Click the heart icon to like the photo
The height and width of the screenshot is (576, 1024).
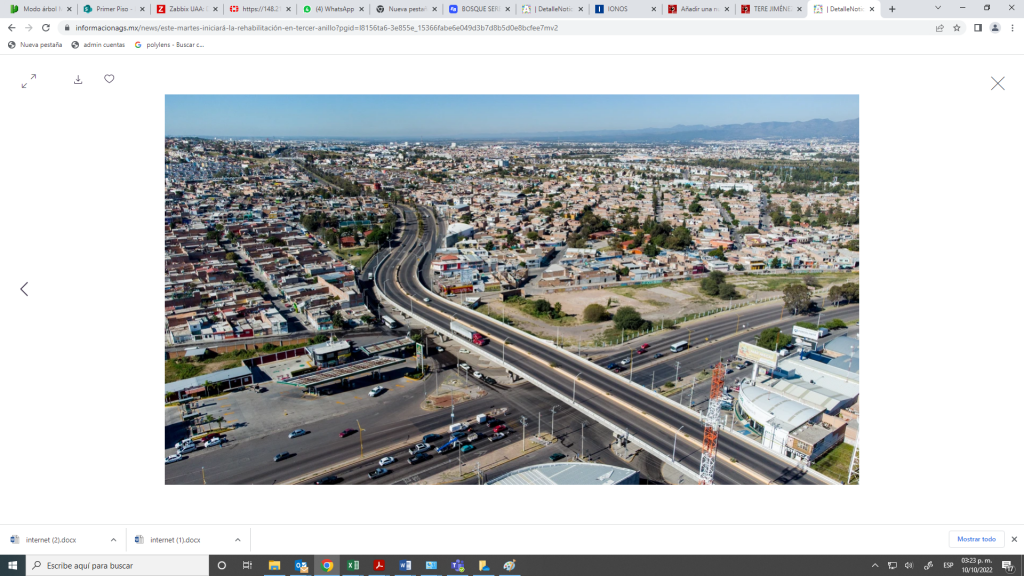pos(109,79)
